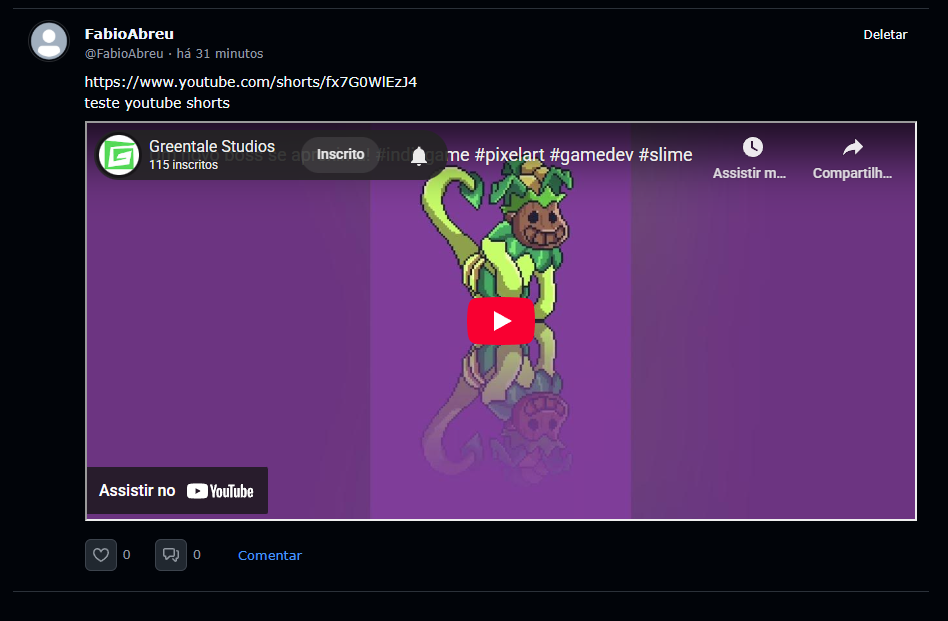
Task: Click the YouTube shorts URL text
Action: [250, 82]
